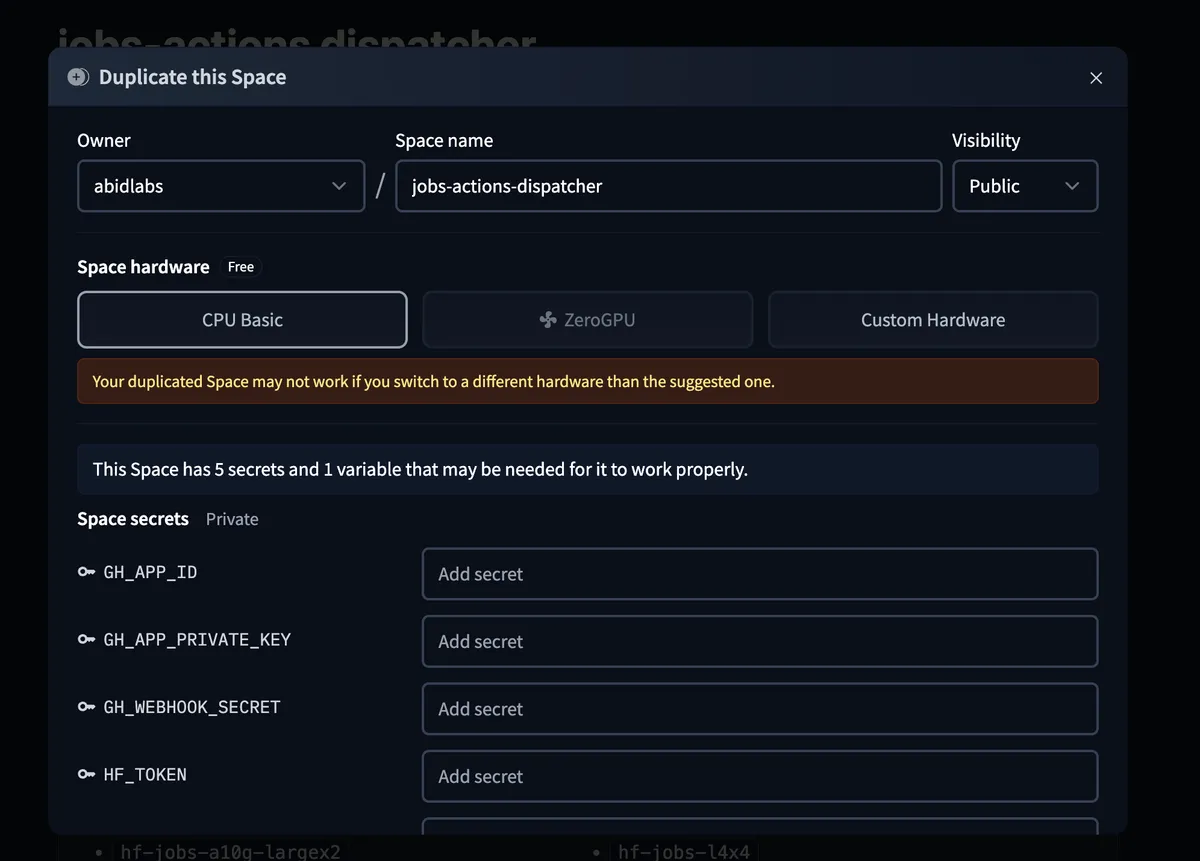The height and width of the screenshot is (861, 1200).
Task: Open the Visibility dropdown set to Public
Action: [x=1025, y=186]
